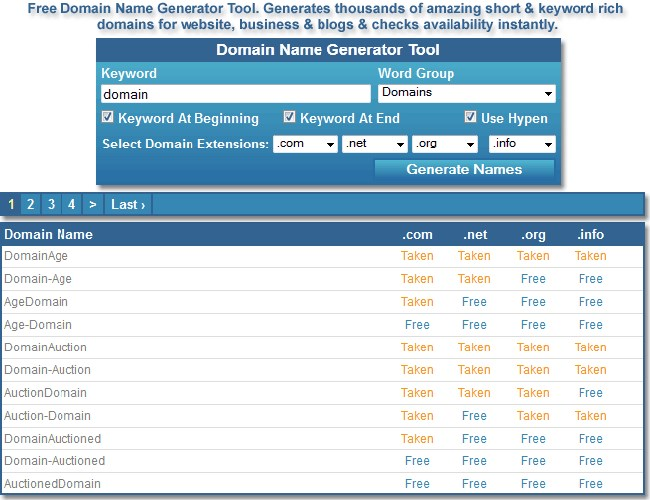Toggle the Keyword At Beginning checkbox
Screen dimensions: 650x500
[x=108, y=118]
